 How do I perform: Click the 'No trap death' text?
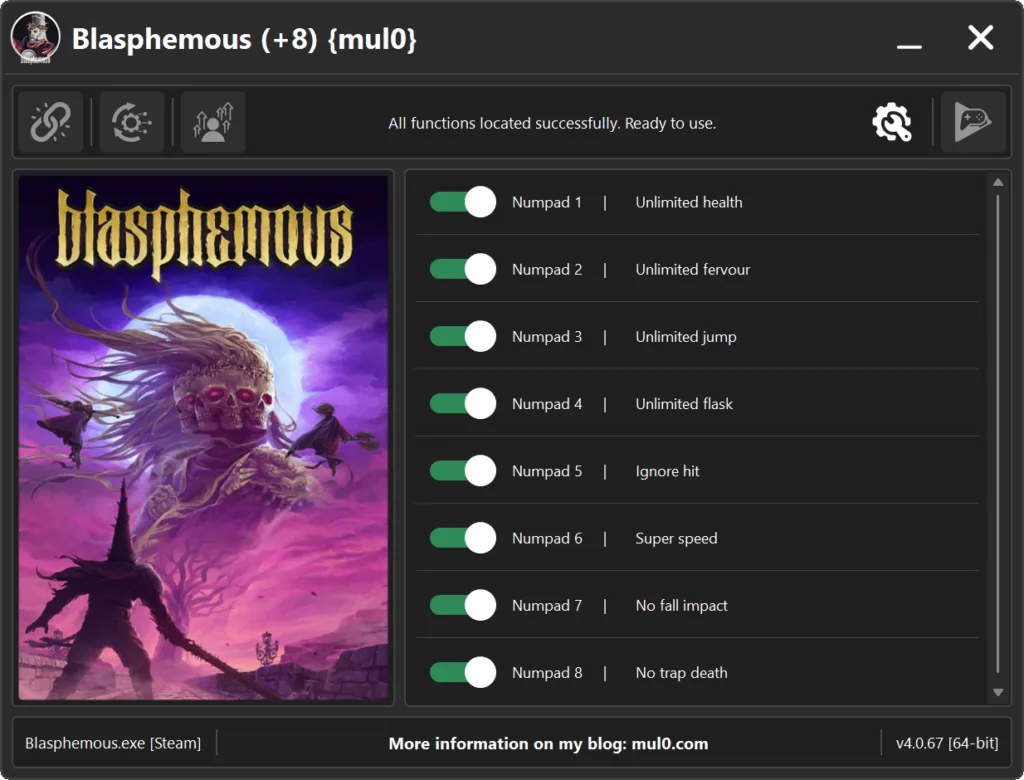coord(681,674)
